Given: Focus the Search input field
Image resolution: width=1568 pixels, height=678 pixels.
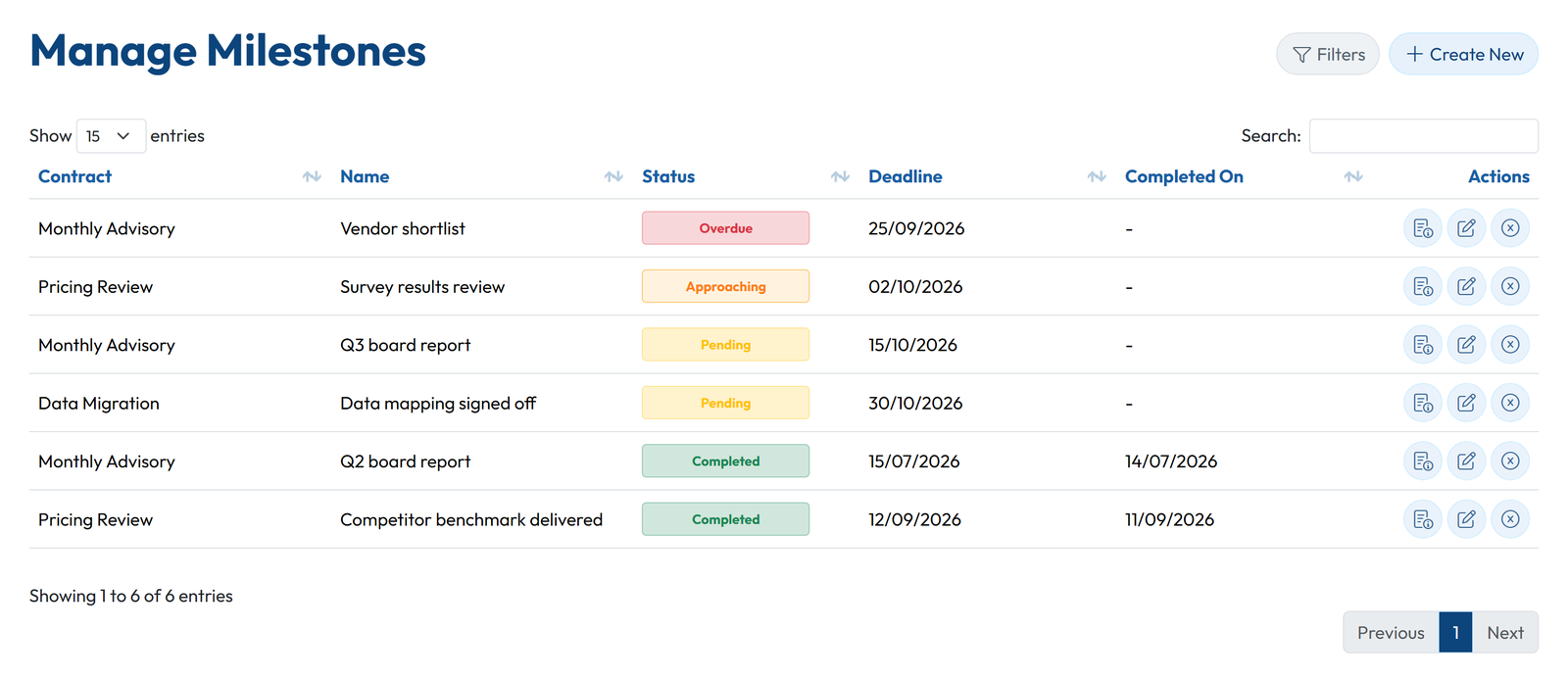Looking at the screenshot, I should (x=1424, y=136).
